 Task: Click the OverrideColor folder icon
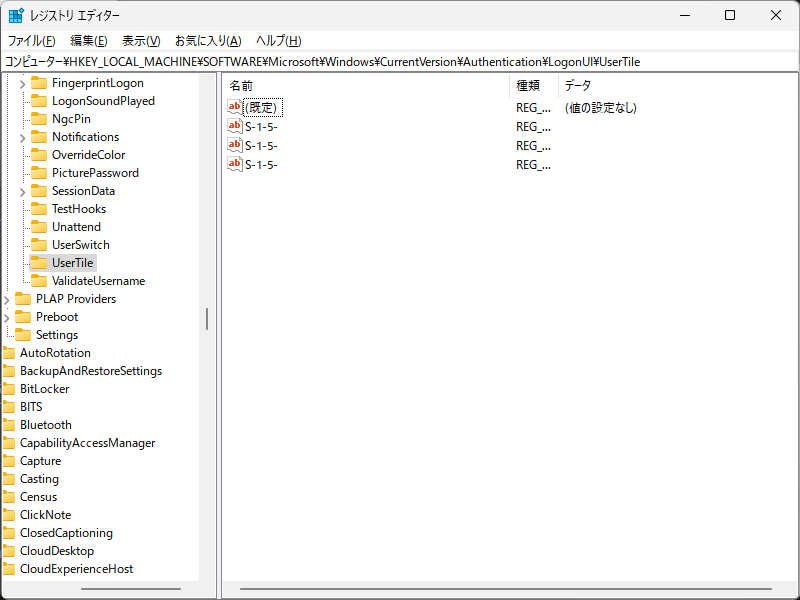[x=39, y=155]
